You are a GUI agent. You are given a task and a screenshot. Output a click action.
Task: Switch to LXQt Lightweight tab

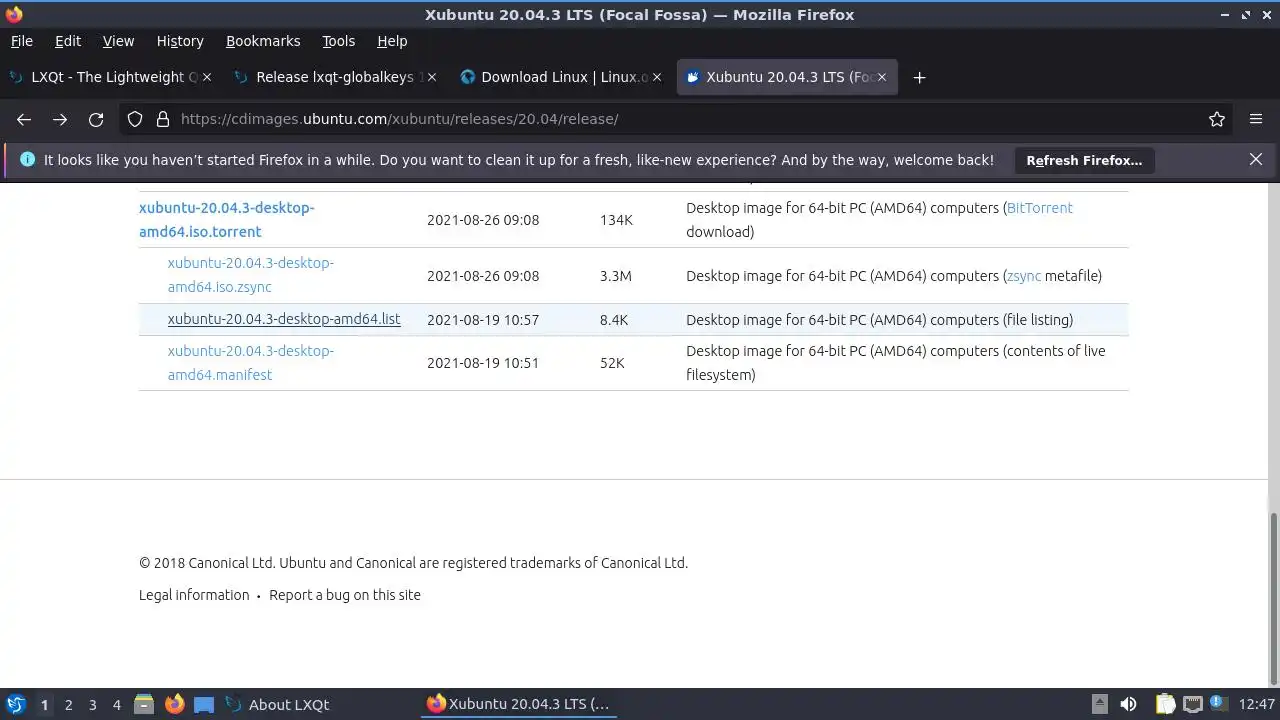tap(108, 77)
